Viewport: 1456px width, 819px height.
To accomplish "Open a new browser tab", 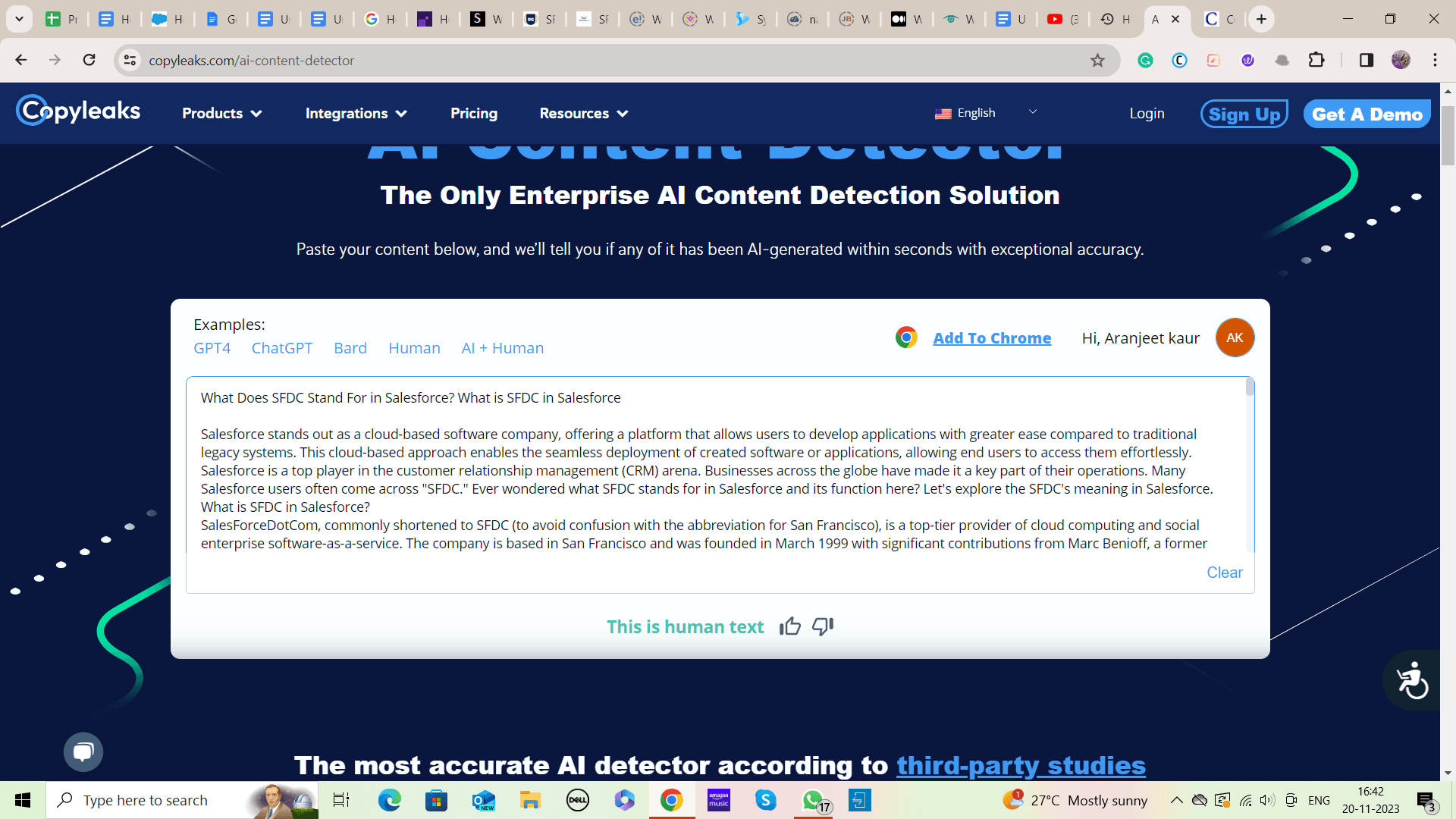I will (1261, 19).
